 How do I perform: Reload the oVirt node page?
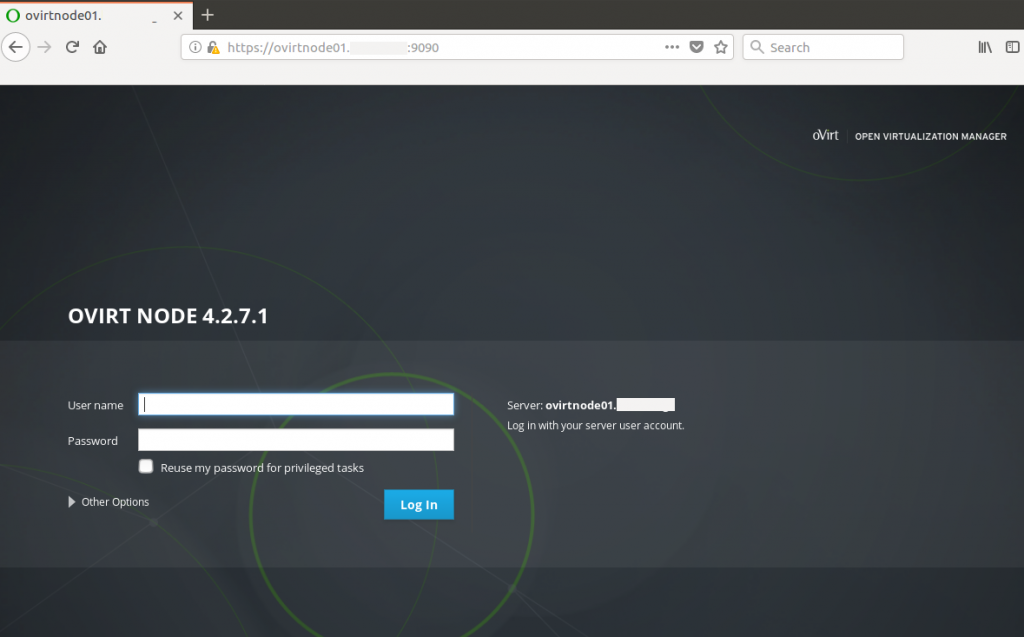click(72, 47)
